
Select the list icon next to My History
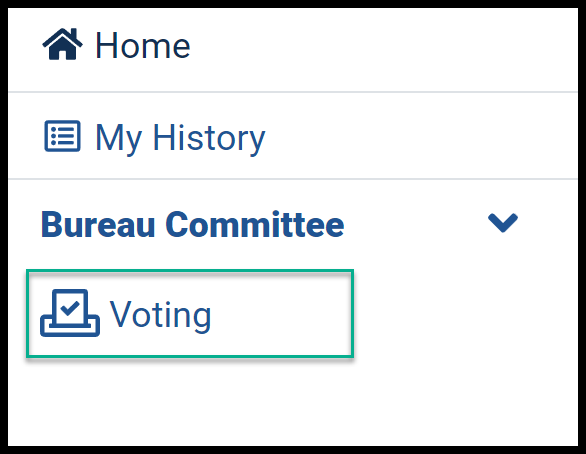(x=62, y=136)
